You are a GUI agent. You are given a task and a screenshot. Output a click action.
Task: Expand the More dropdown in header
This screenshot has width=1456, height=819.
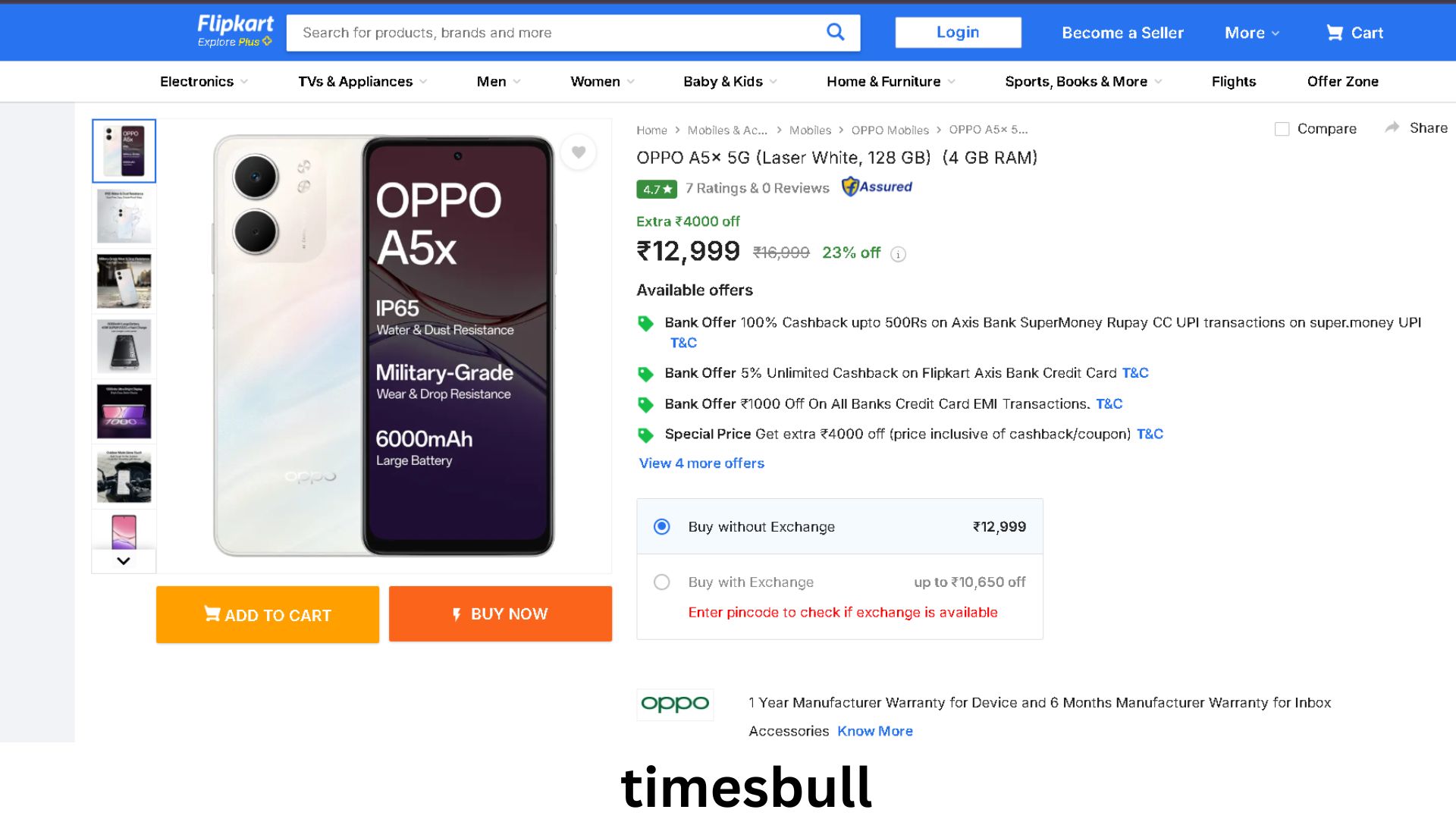tap(1252, 33)
